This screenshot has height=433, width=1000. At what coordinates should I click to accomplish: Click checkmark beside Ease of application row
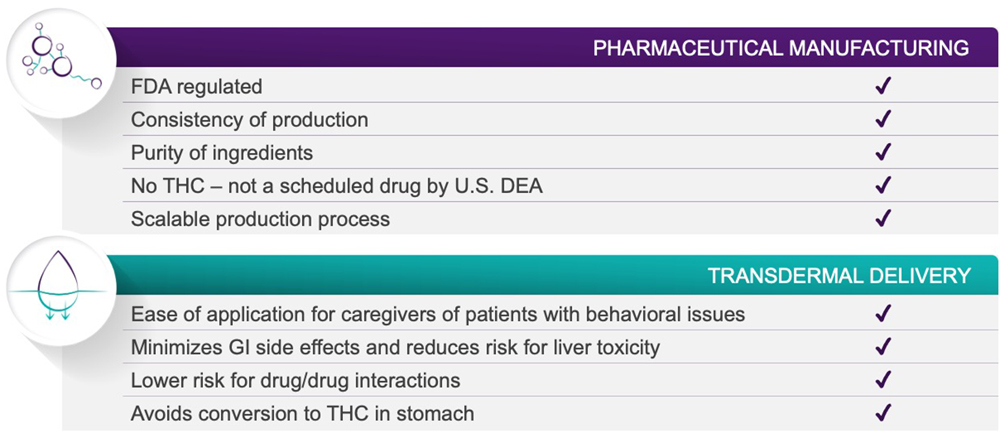click(883, 314)
